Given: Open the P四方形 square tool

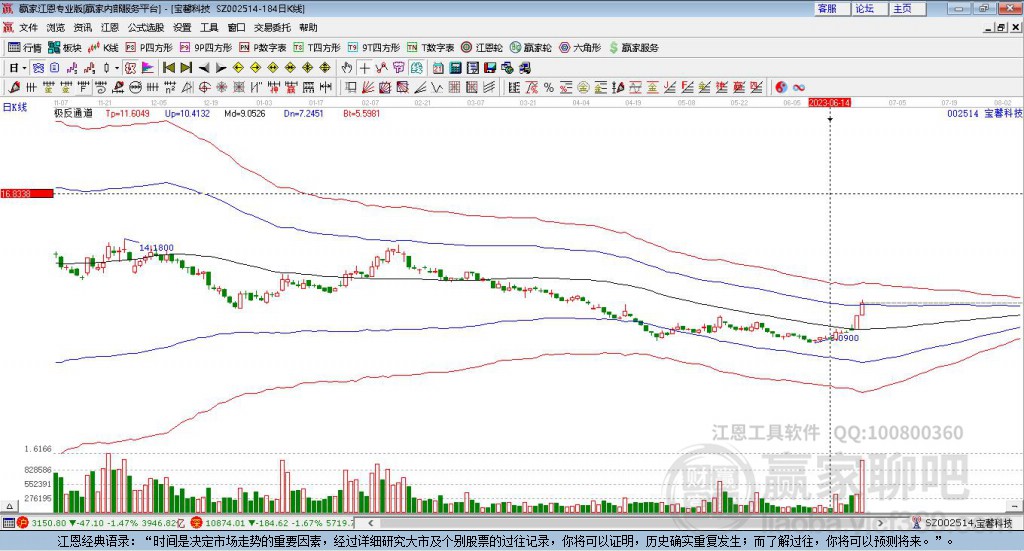Looking at the screenshot, I should (149, 48).
